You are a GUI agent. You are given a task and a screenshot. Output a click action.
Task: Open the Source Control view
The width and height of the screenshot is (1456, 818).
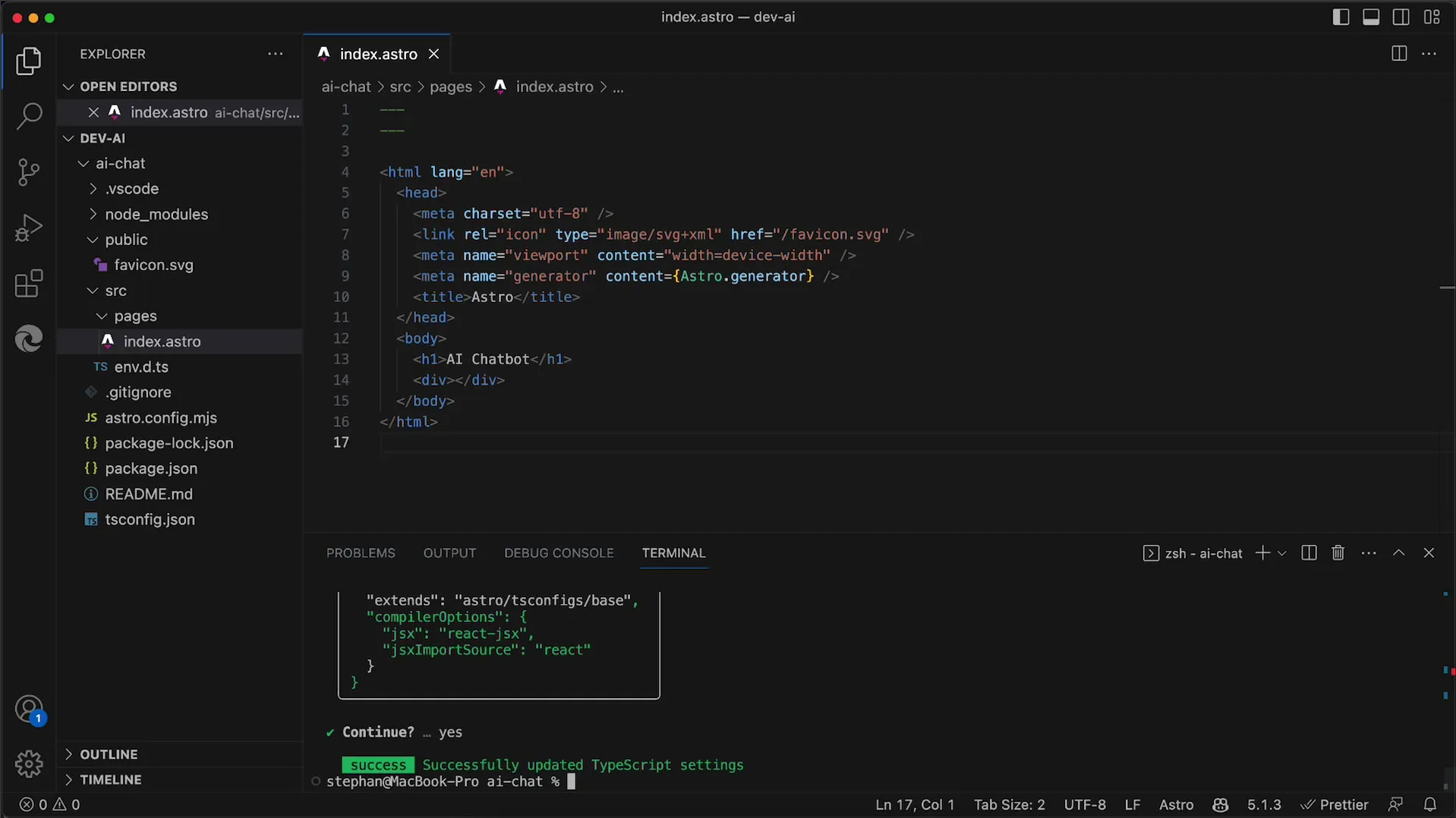point(29,172)
